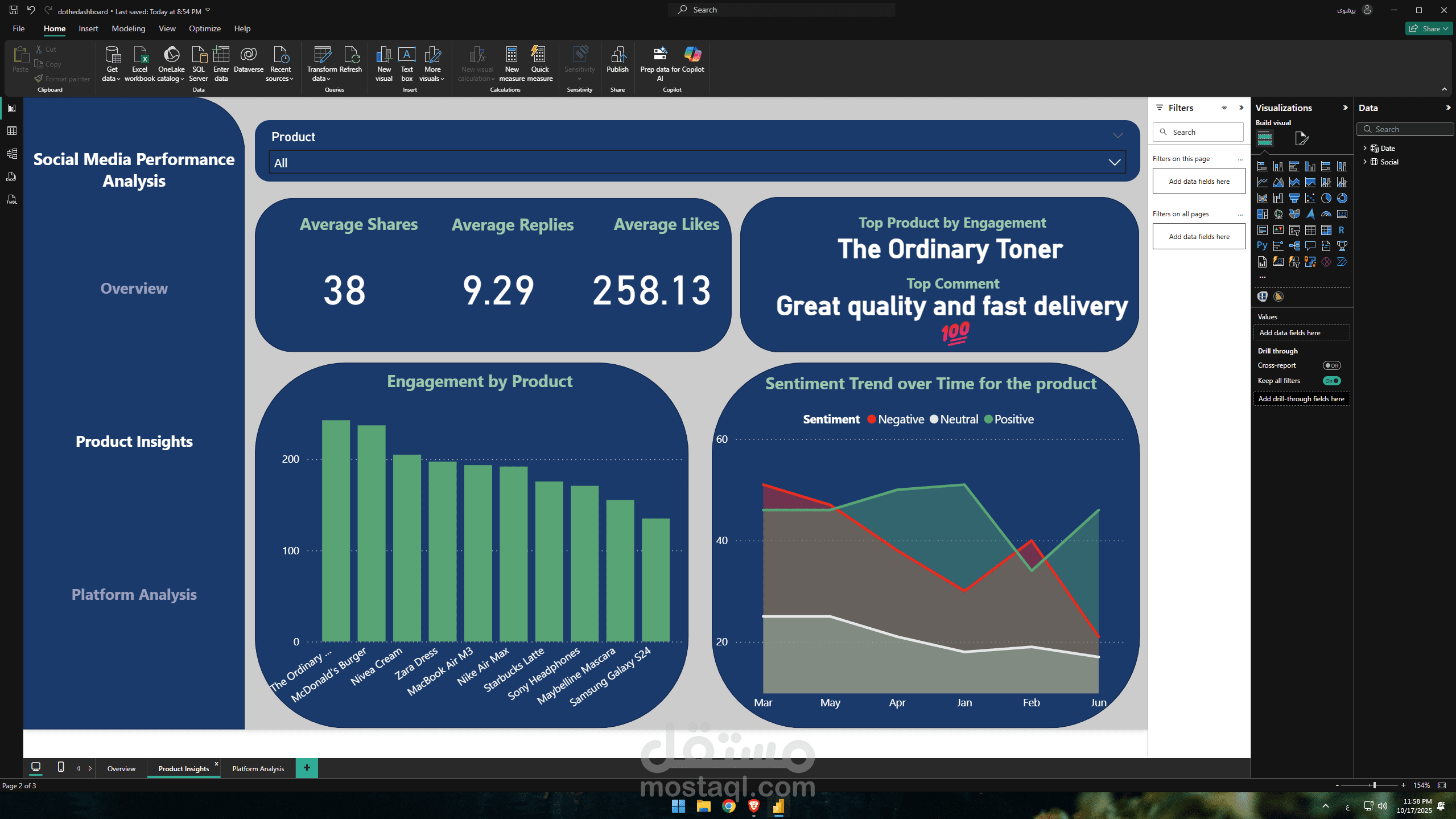Open Model view in left sidebar

tap(11, 154)
